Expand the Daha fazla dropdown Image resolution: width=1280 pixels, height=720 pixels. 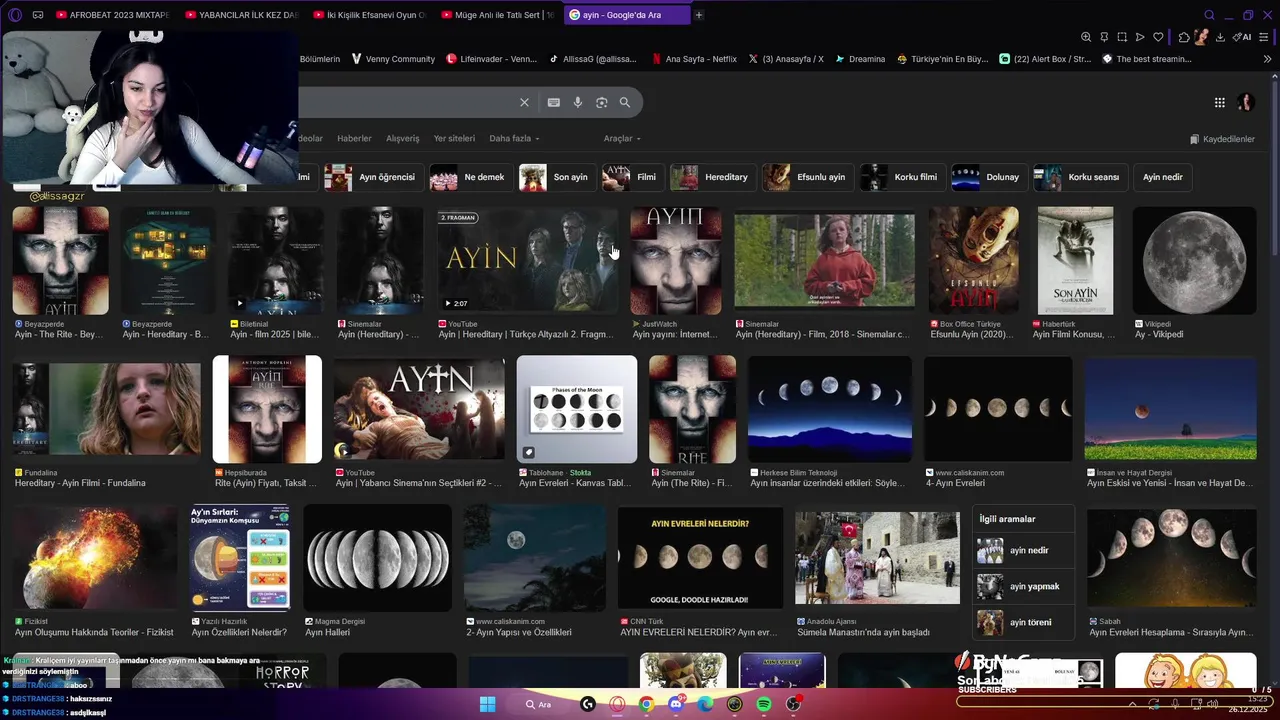[x=514, y=138]
